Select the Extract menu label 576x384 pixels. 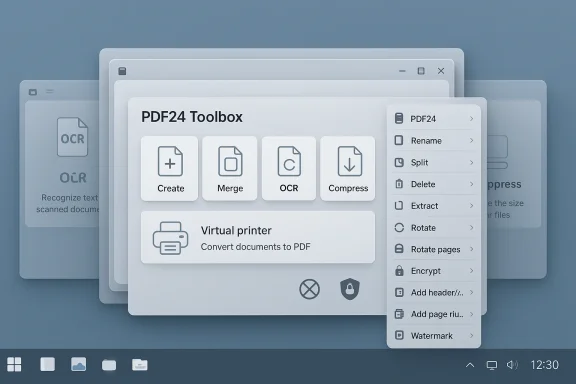point(424,206)
